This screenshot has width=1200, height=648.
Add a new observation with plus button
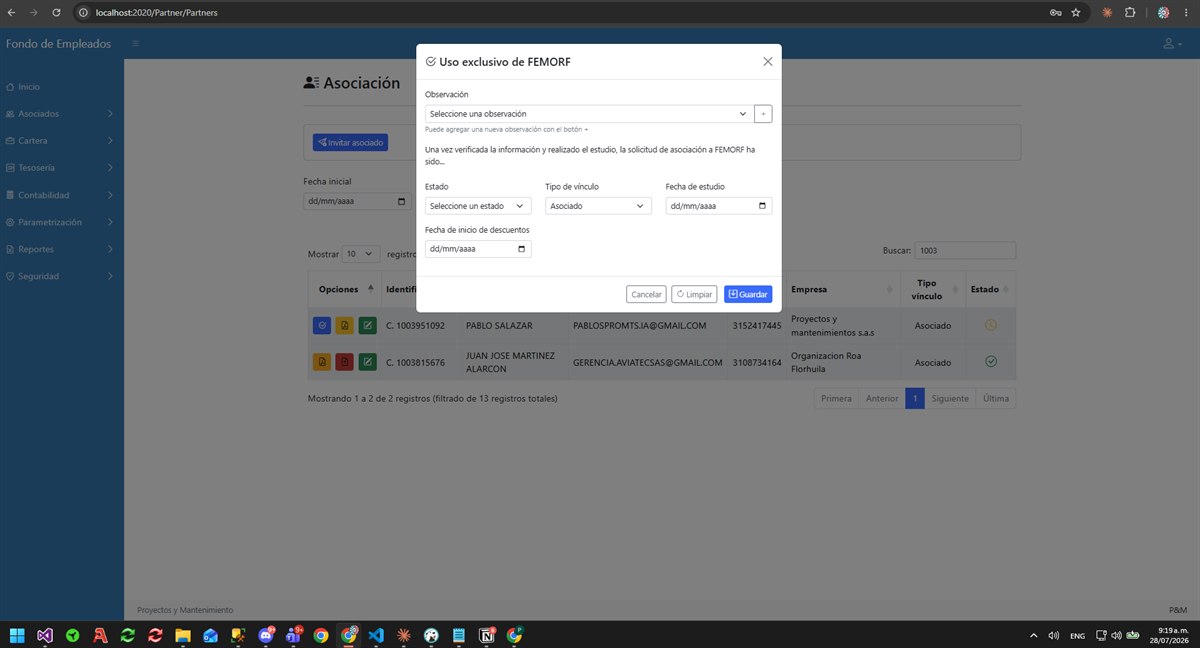point(763,114)
